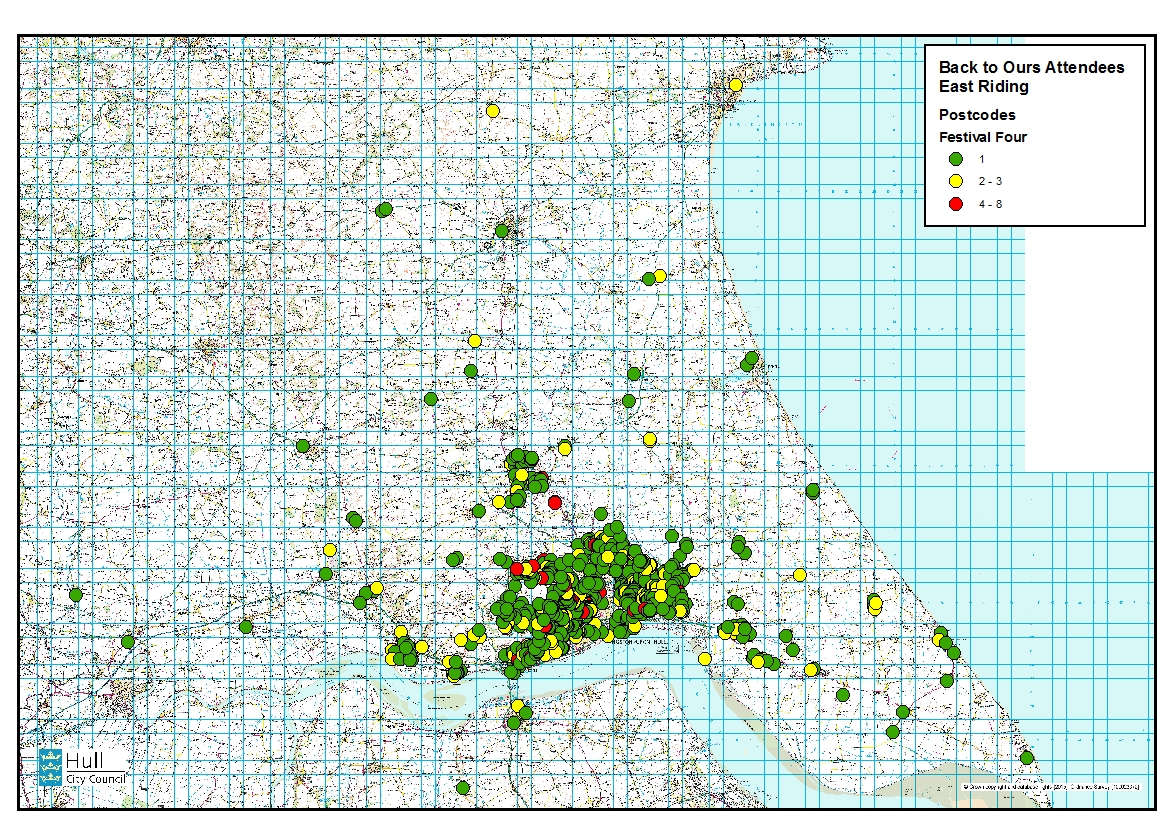
Task: Click the 'Back to Ours Attendees' legend title
Action: pyautogui.click(x=1031, y=67)
